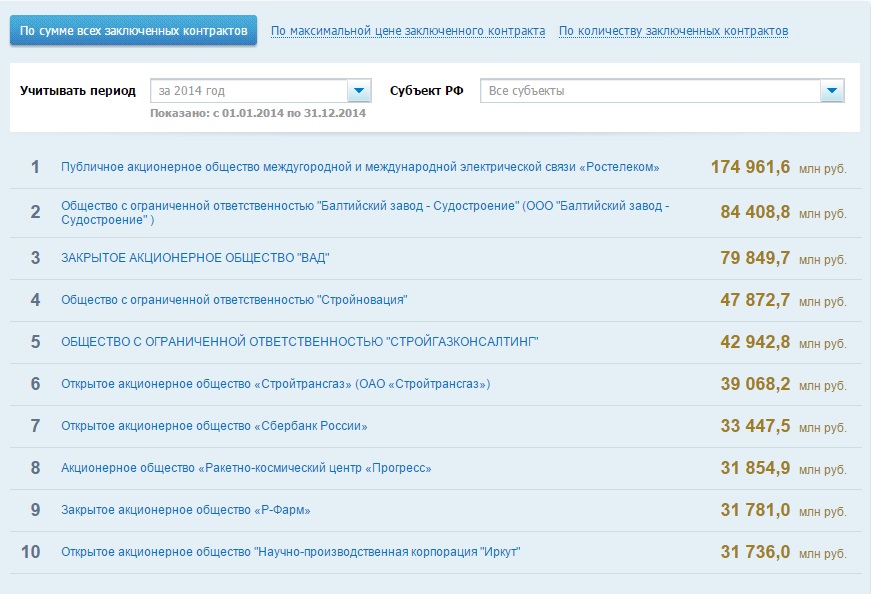Click the amount "31 781,0"

tap(755, 510)
